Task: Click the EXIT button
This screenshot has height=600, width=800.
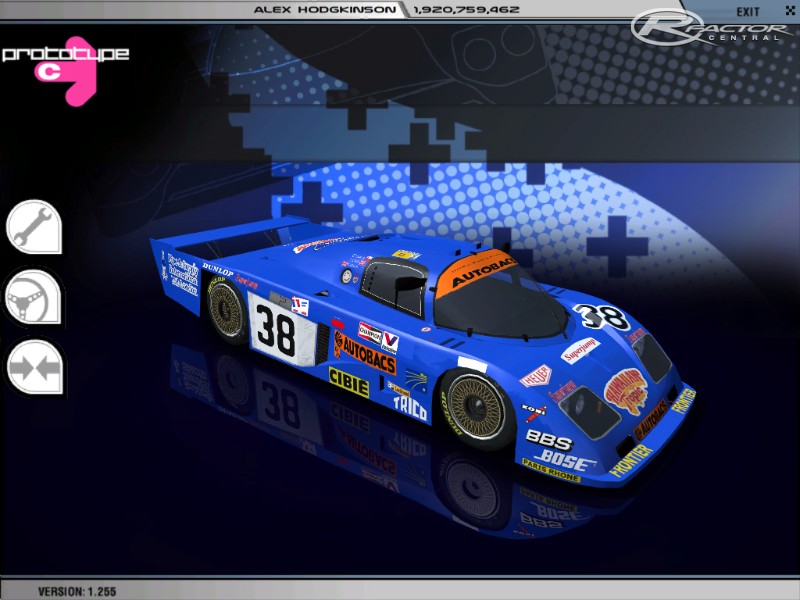Action: coord(748,11)
